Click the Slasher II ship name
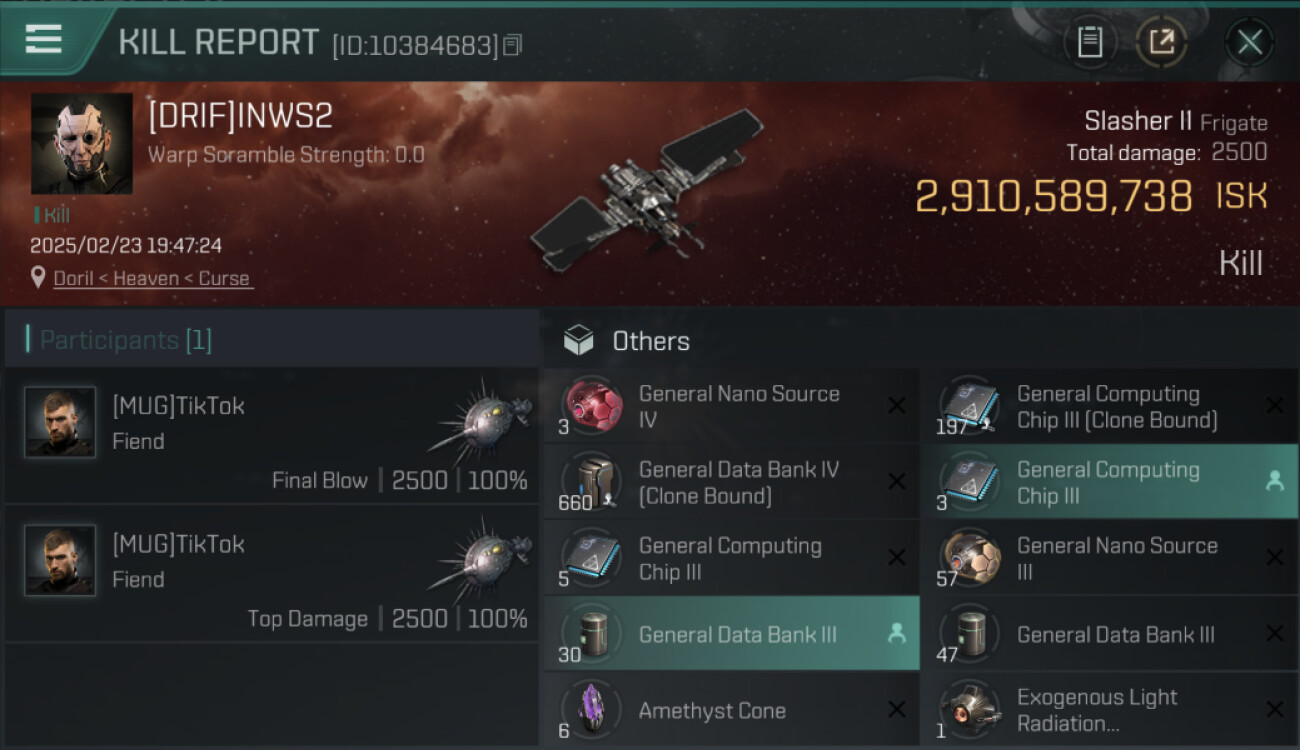1300x750 pixels. (1138, 121)
